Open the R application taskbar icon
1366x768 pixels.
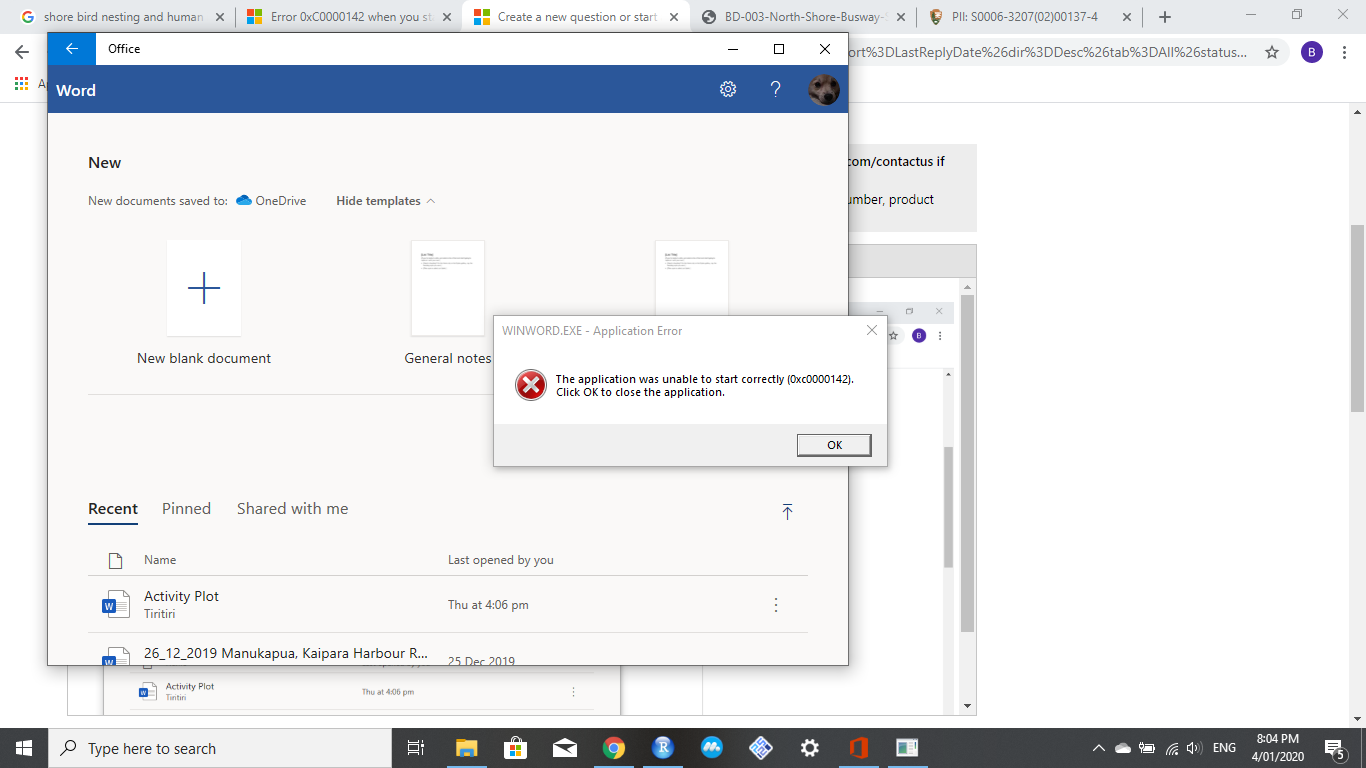662,748
